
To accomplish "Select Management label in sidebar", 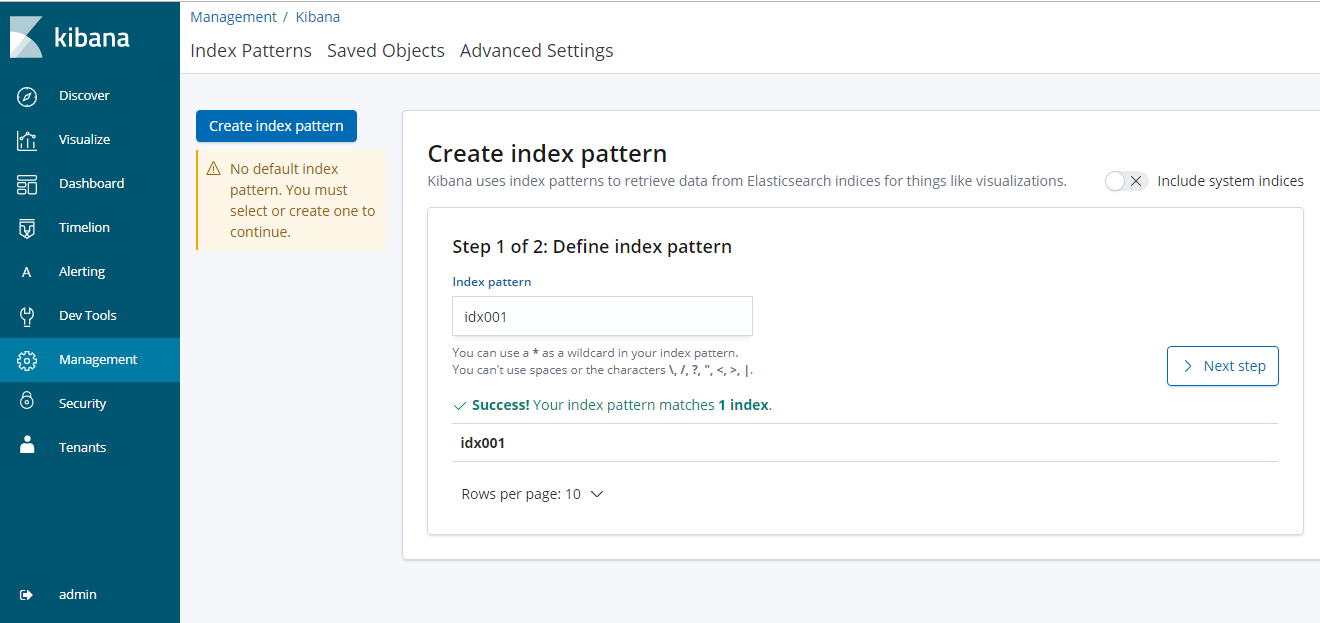I will [98, 360].
